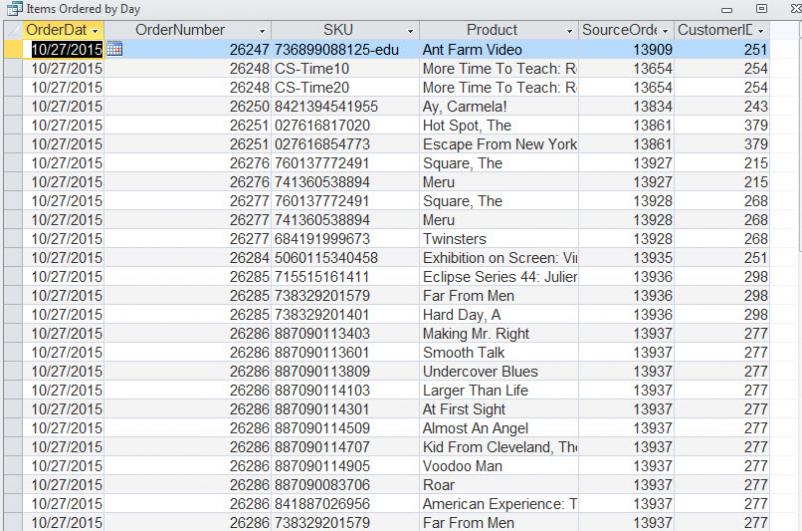Click the Ay, Carmela! product cell
802x531 pixels.
click(x=499, y=106)
